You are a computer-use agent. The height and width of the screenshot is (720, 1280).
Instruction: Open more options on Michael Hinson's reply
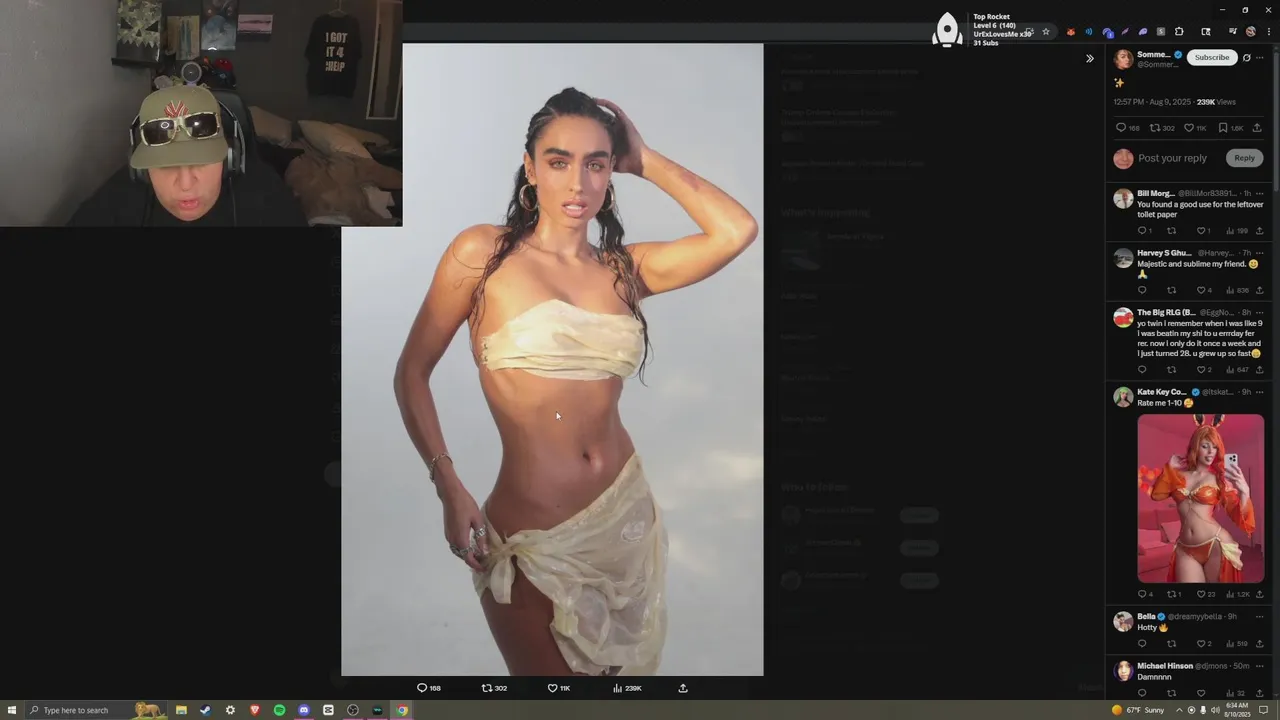(1260, 666)
